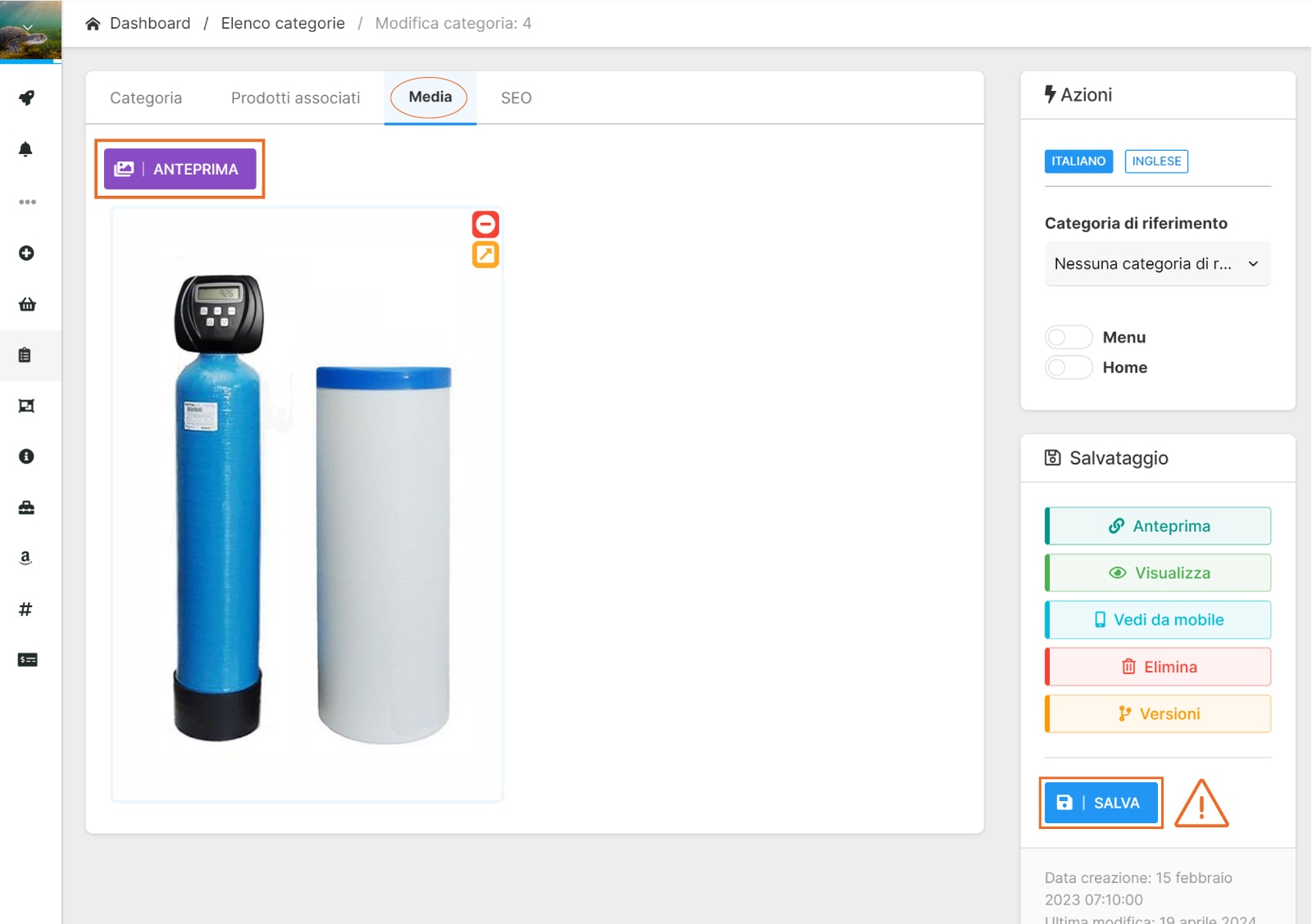Open the Amazon sidebar icon
This screenshot has width=1312, height=924.
[26, 558]
